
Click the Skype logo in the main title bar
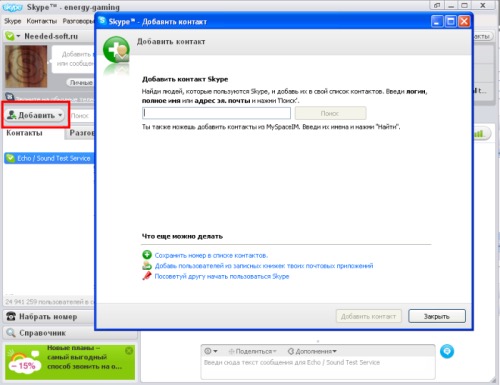pyautogui.click(x=12, y=7)
